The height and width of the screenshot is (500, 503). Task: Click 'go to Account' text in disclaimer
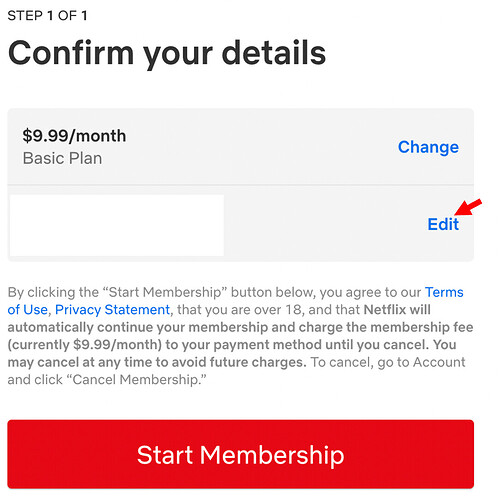coord(421,362)
